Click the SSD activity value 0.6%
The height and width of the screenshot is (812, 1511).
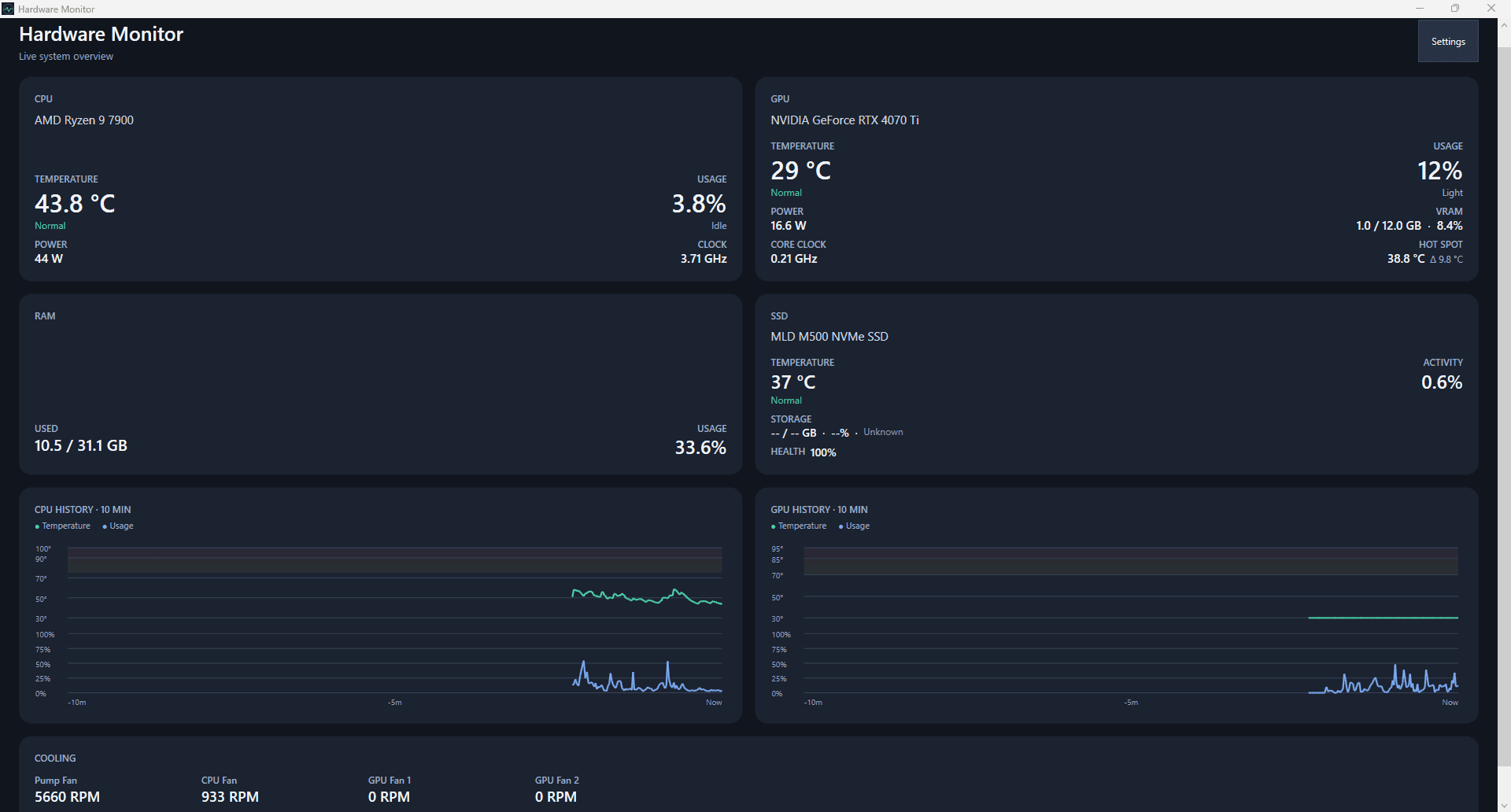click(1442, 382)
